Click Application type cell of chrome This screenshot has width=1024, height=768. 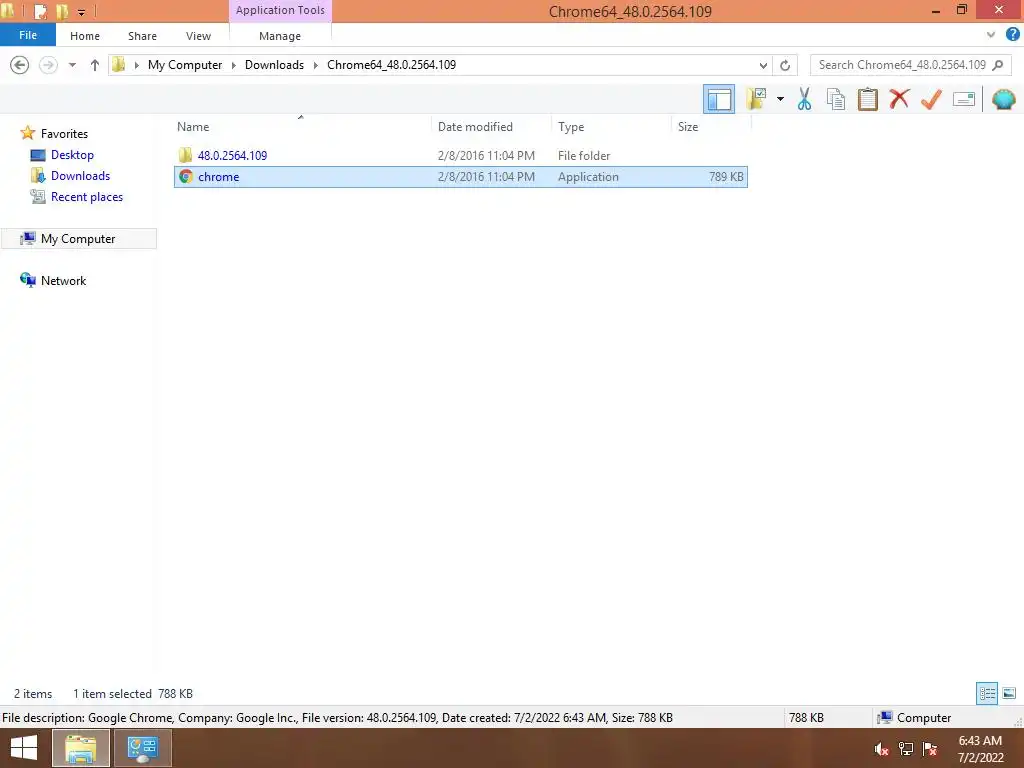pos(588,176)
